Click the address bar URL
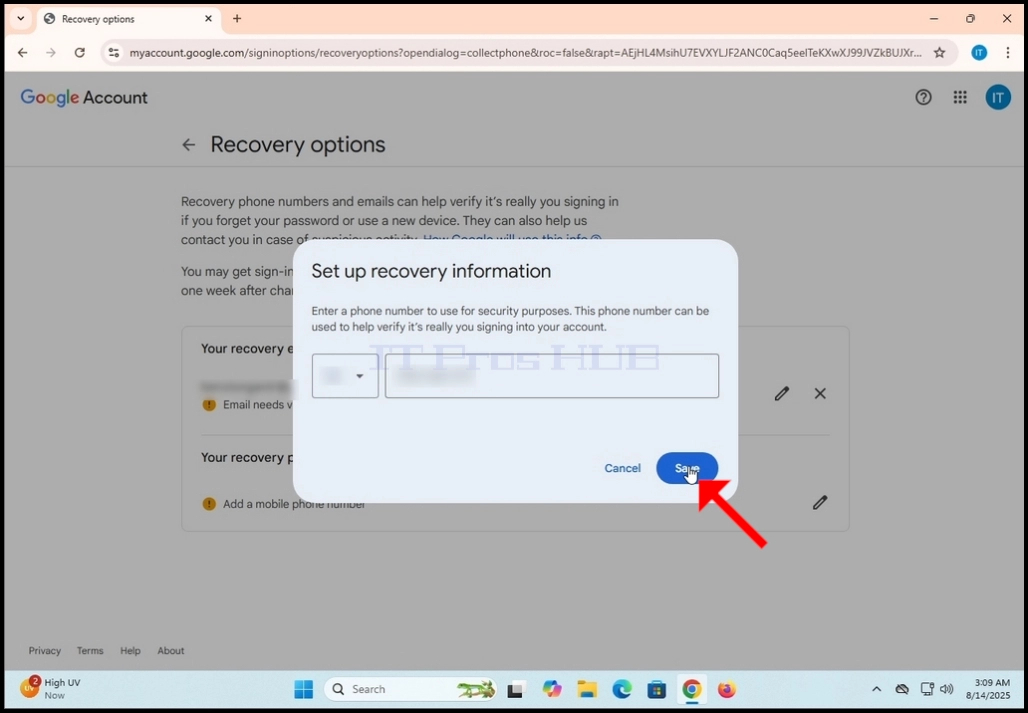Viewport: 1028px width, 713px height. point(524,52)
